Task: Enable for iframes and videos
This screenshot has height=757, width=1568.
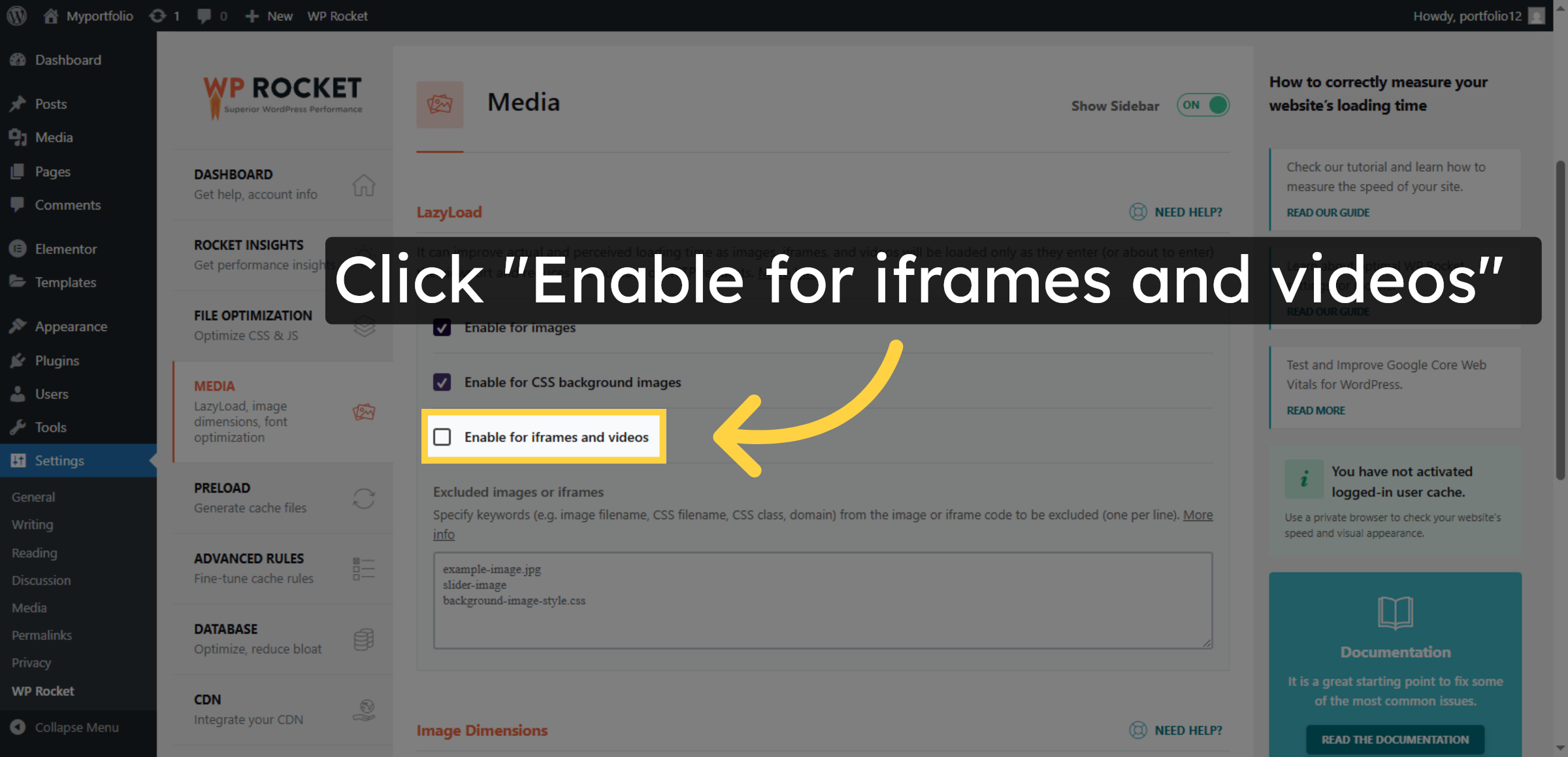Action: point(442,437)
